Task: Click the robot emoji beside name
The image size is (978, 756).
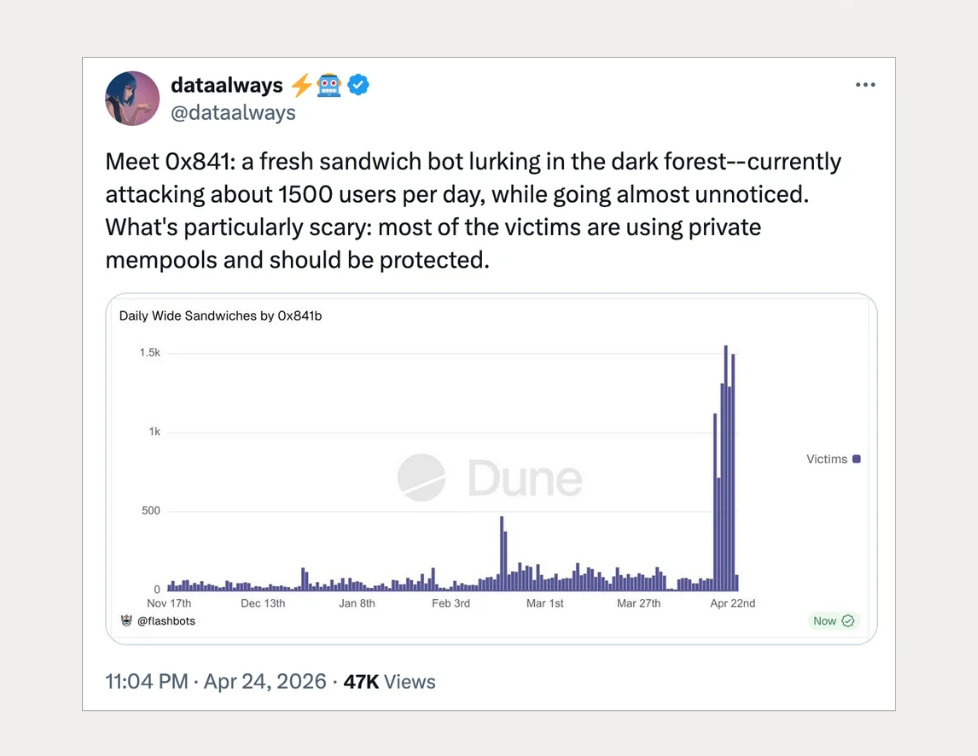Action: 329,85
